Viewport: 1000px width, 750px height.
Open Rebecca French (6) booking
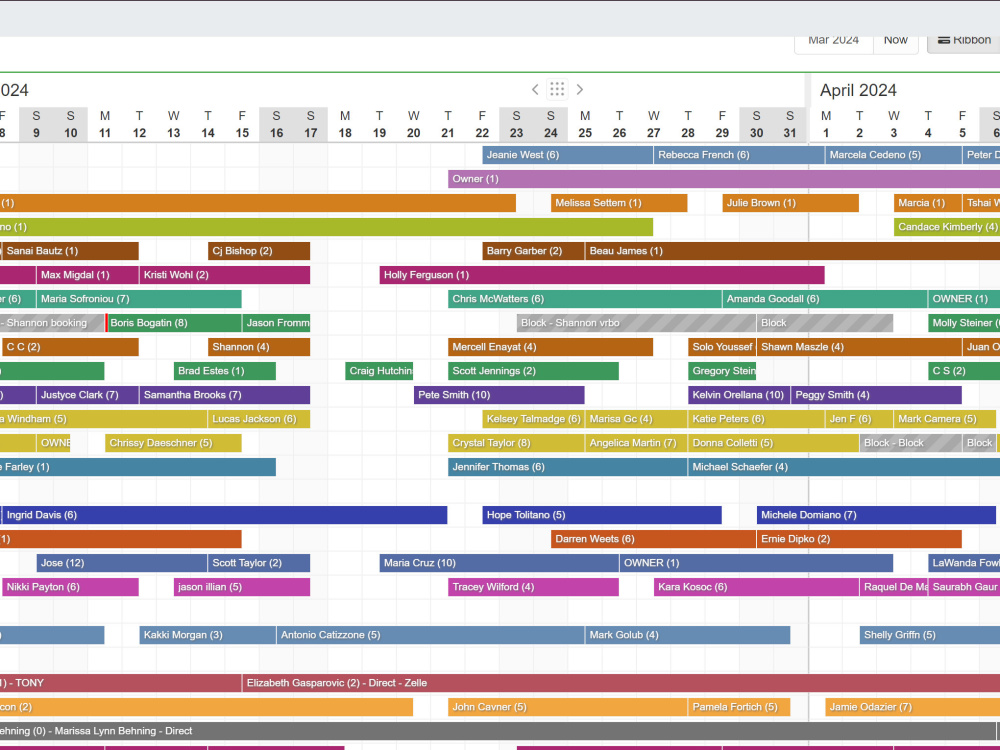point(739,155)
